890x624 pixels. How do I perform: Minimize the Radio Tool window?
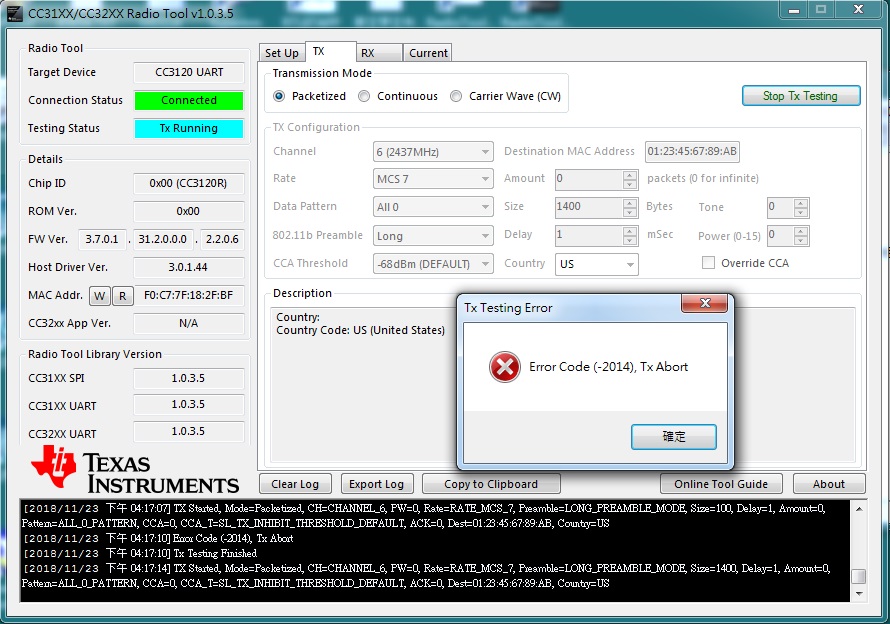[x=794, y=10]
